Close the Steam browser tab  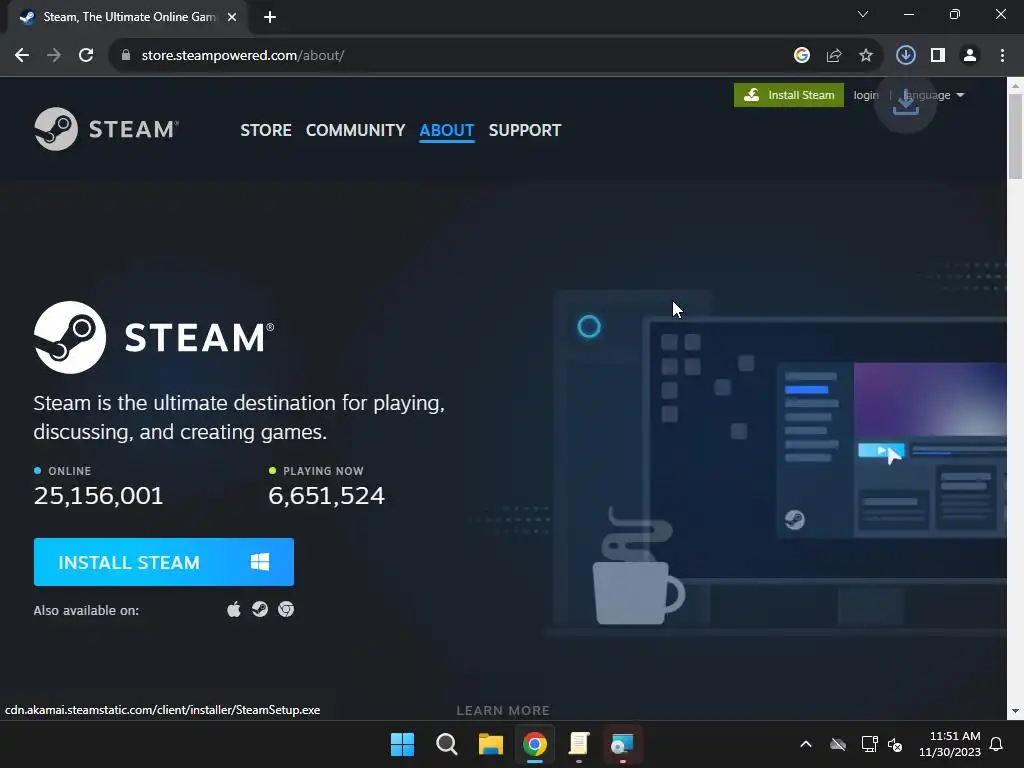point(232,17)
